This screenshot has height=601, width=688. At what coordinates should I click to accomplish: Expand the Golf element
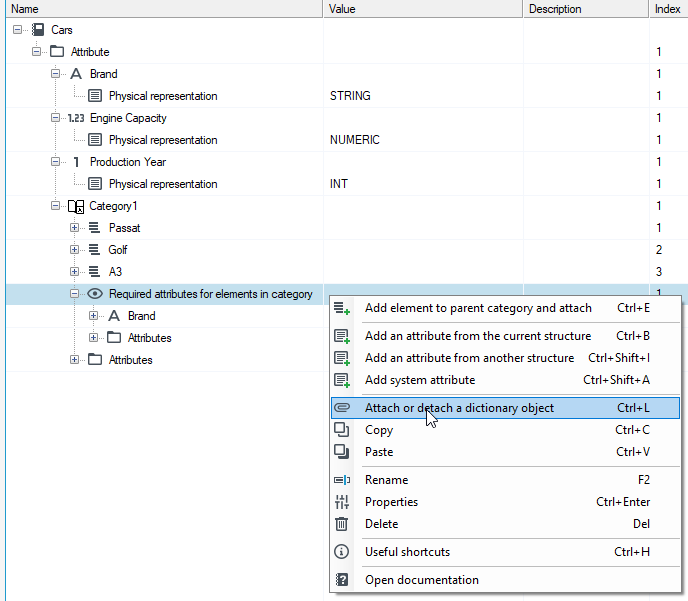74,250
